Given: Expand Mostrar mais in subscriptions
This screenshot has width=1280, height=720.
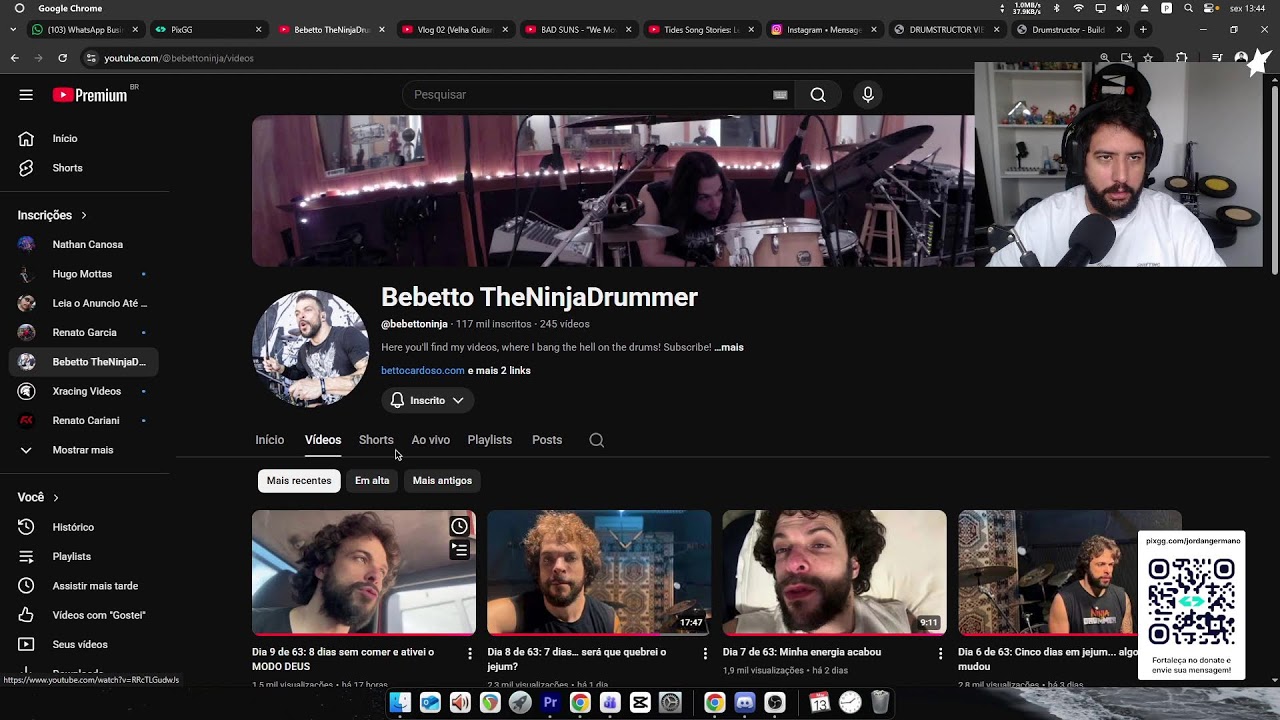Looking at the screenshot, I should (84, 450).
